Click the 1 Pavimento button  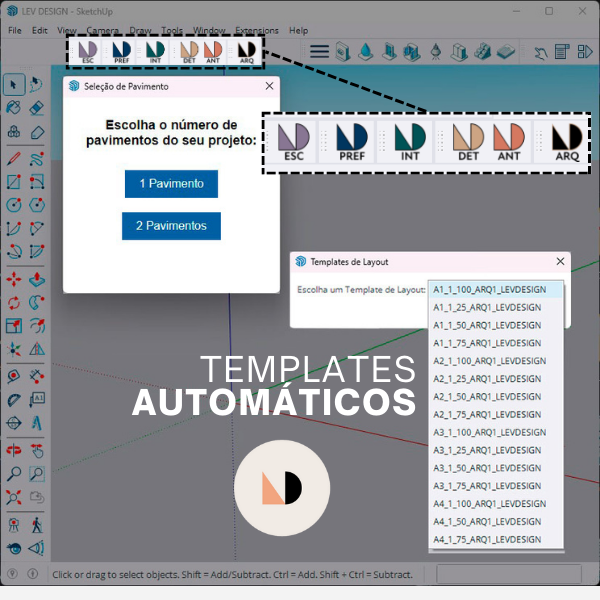tap(171, 184)
